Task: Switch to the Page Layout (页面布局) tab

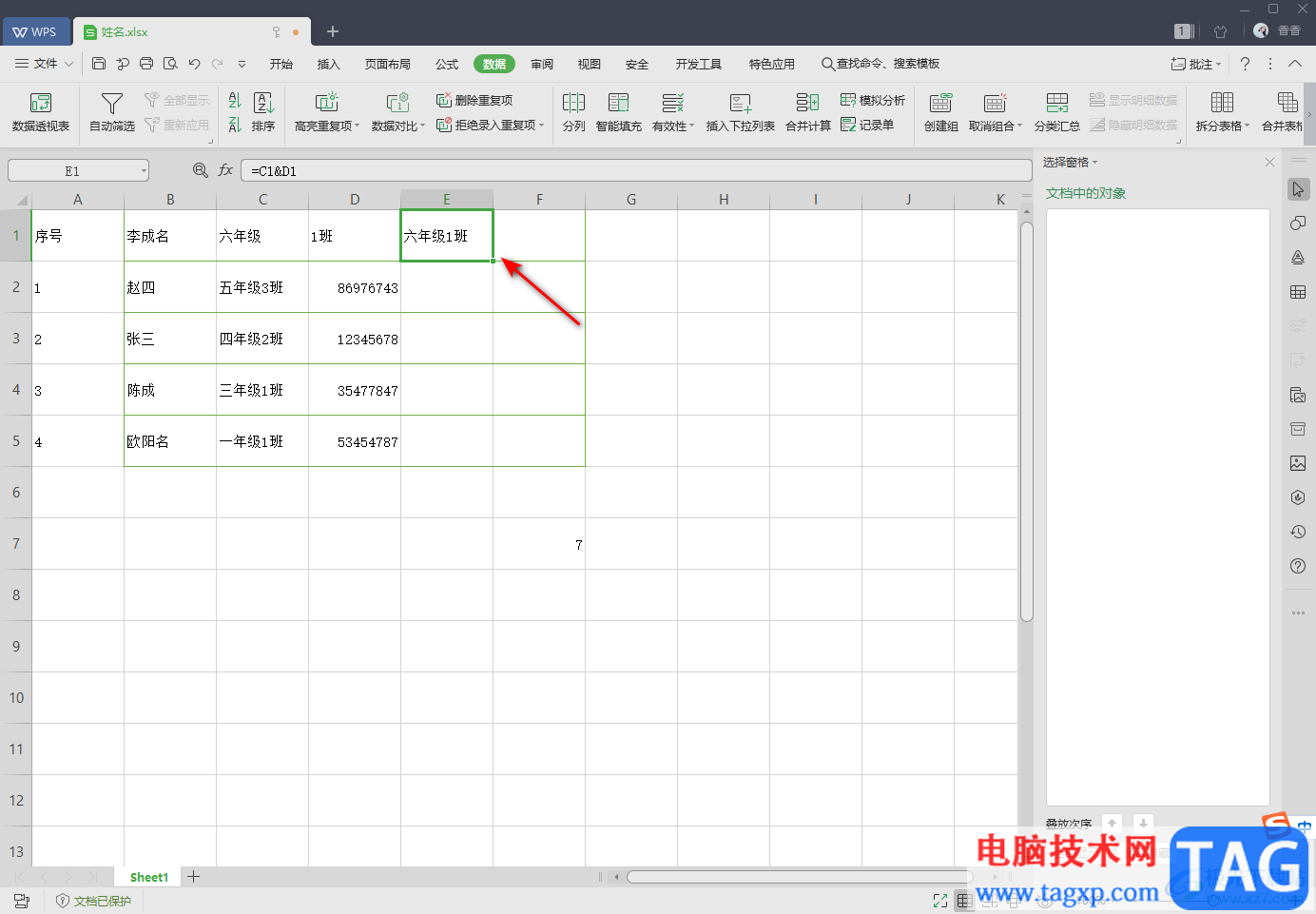Action: pyautogui.click(x=388, y=64)
